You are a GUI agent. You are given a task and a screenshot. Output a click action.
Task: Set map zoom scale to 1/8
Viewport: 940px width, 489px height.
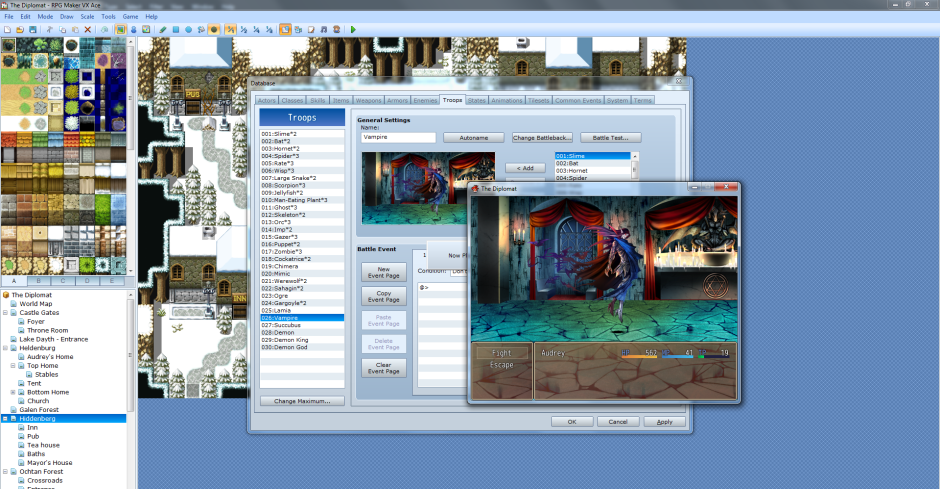269,29
